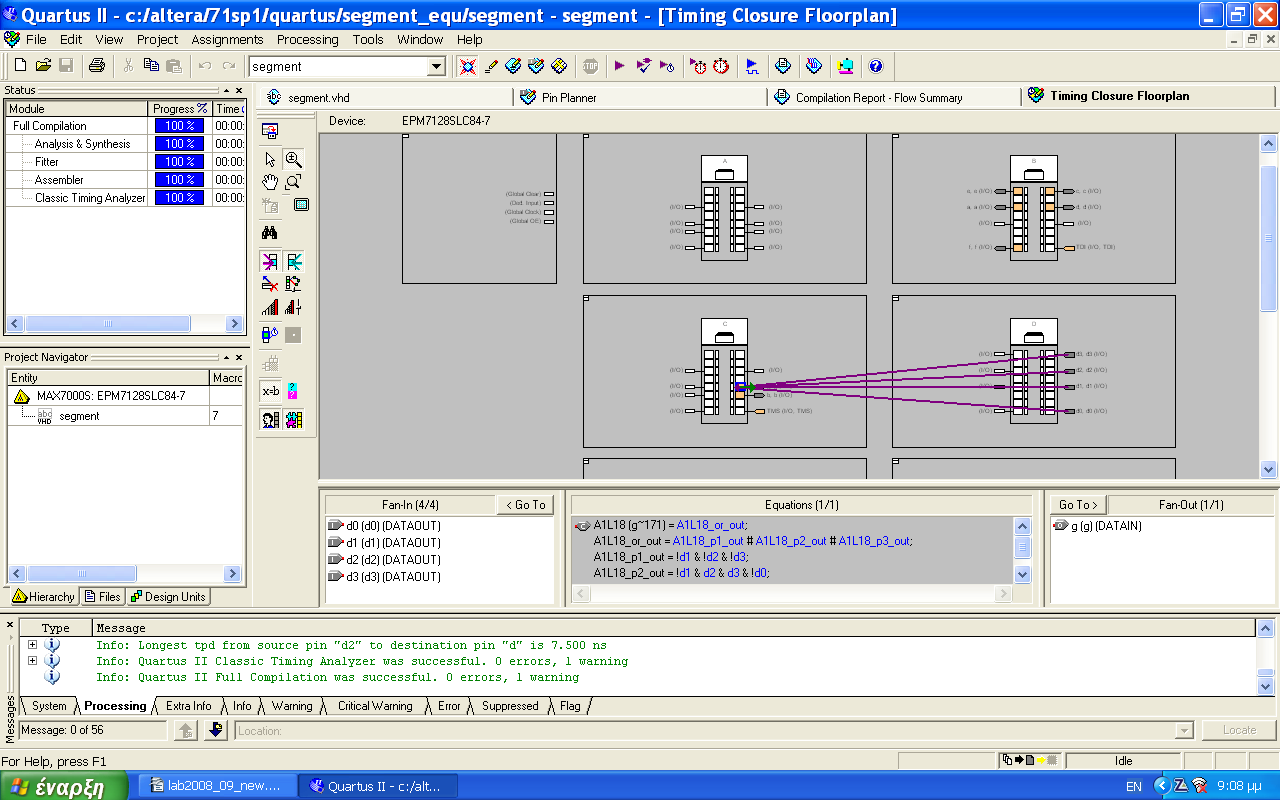Open the Programmer toolbar icon

(845, 66)
